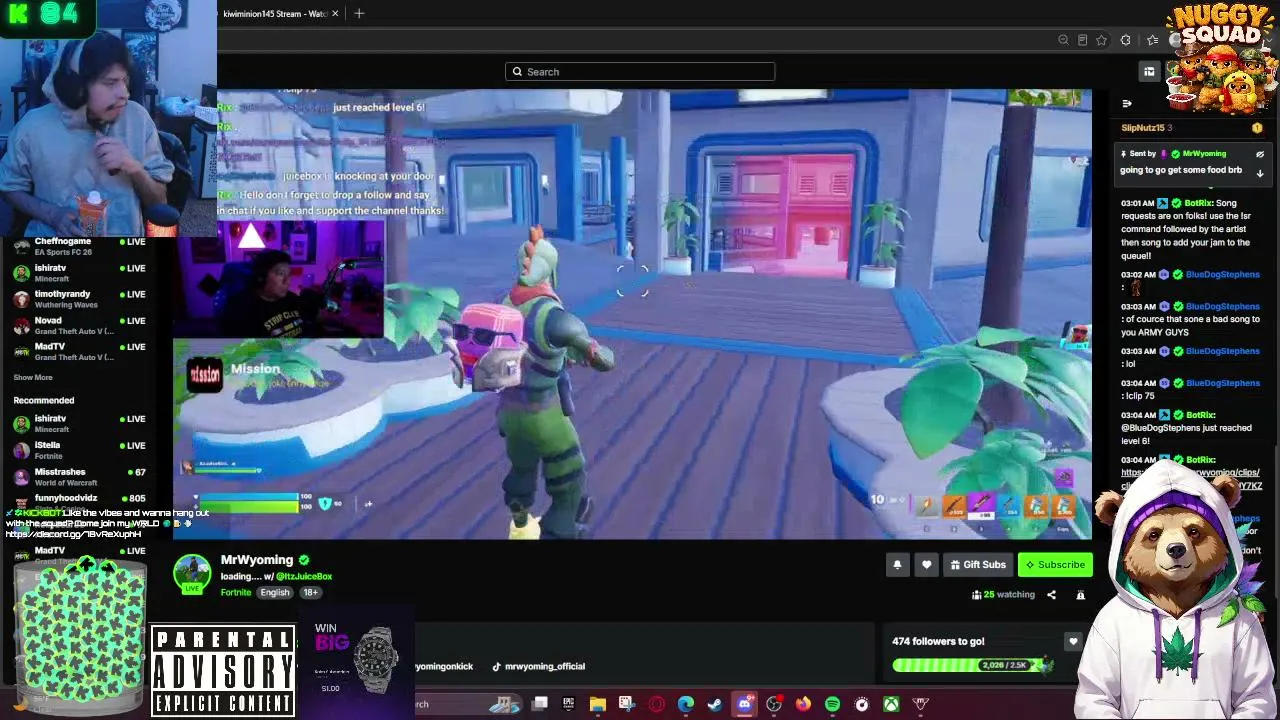Click the Windows taskbar search box
The width and height of the screenshot is (1280, 720).
coord(467,705)
